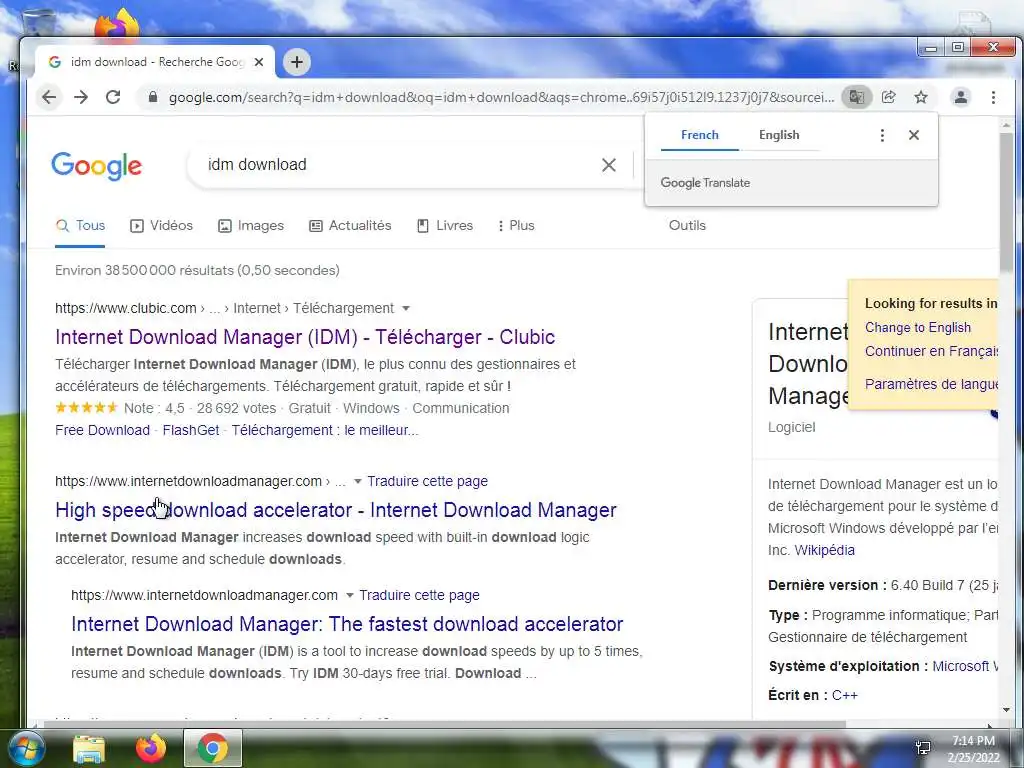
Task: Switch to the Tous results tab
Action: pos(80,226)
